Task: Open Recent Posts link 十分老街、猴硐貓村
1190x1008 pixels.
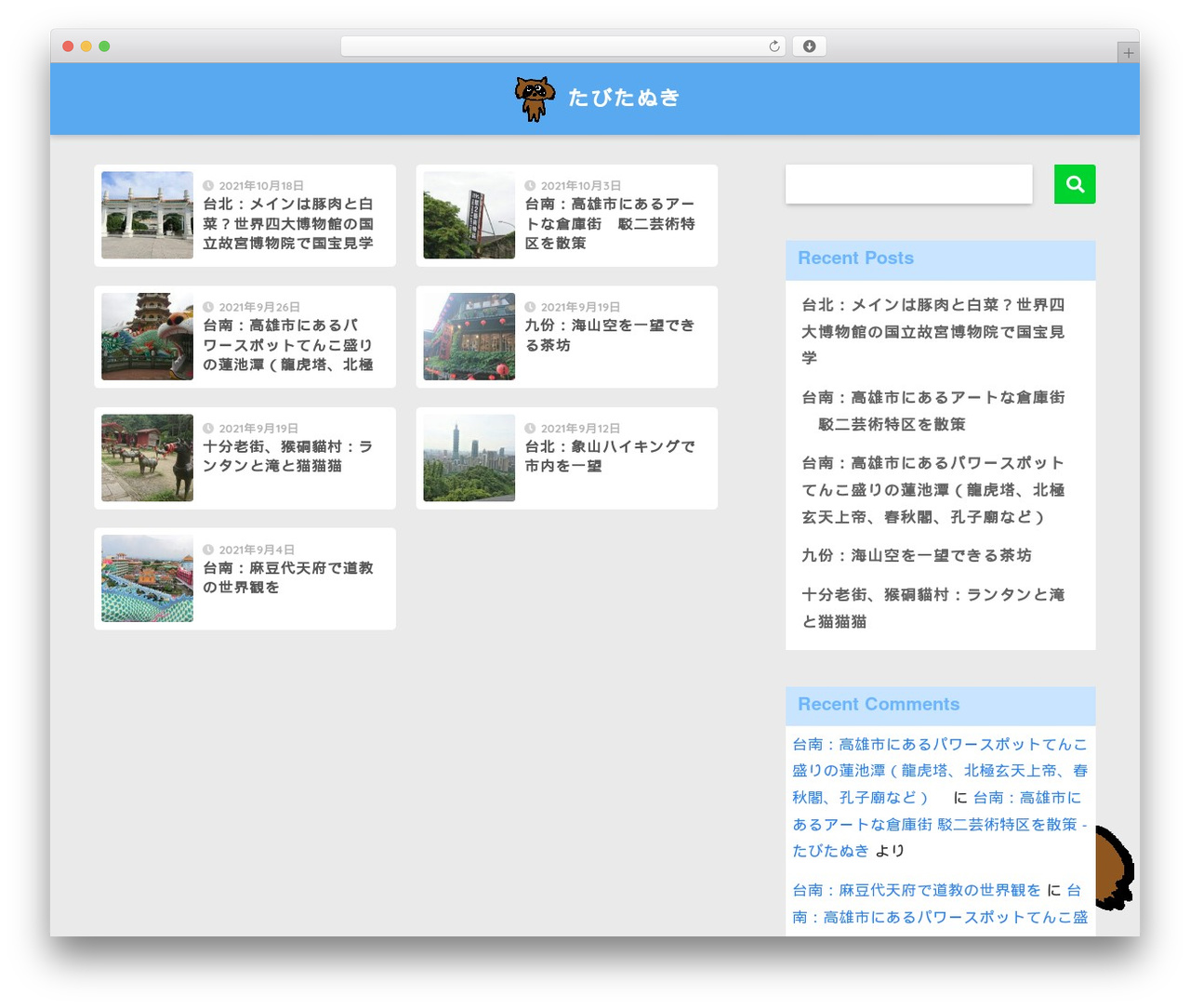Action: pos(933,607)
